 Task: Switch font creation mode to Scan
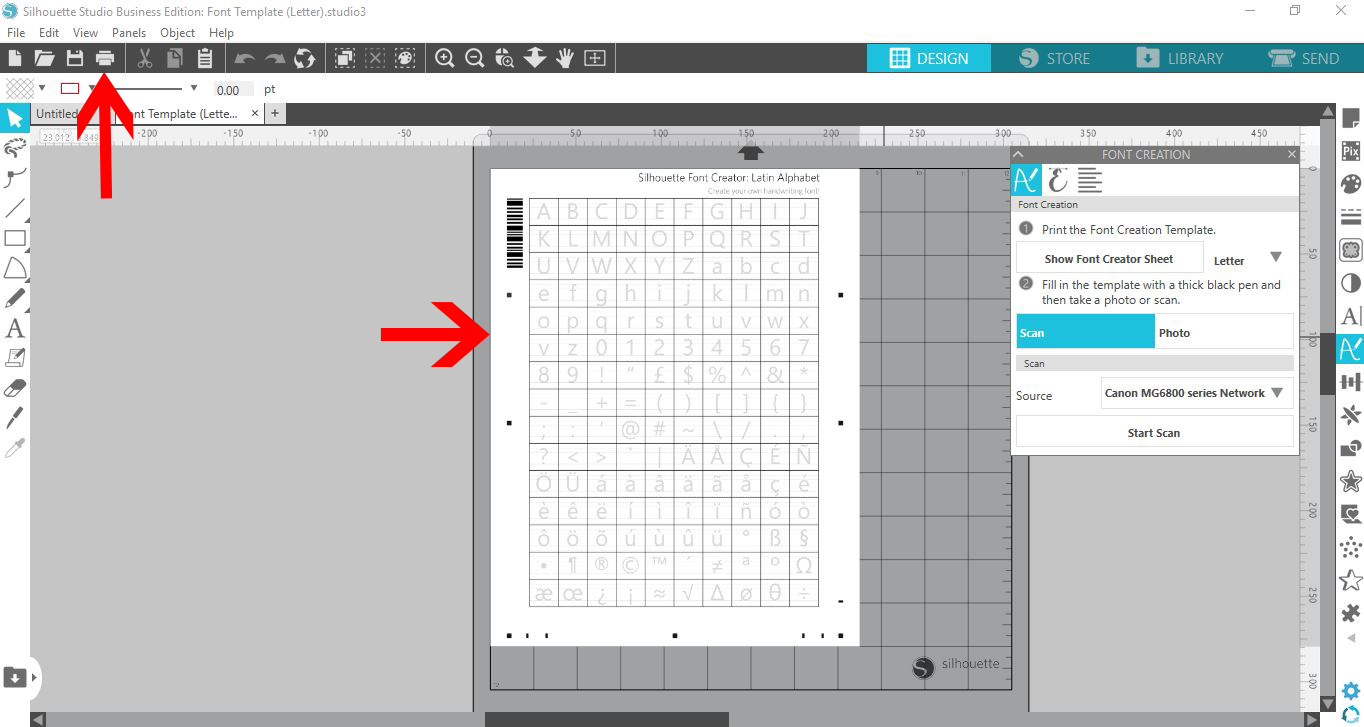(1085, 331)
